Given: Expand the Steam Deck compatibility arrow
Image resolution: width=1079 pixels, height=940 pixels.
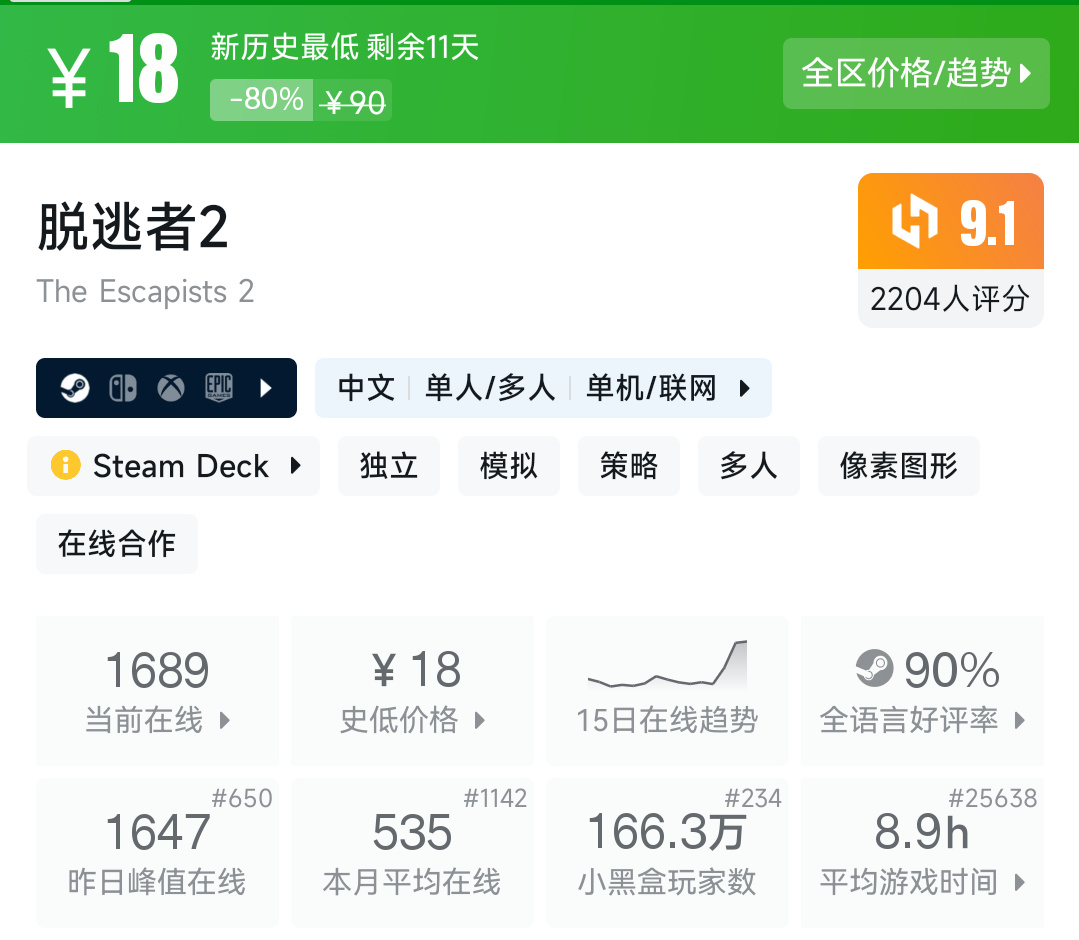Looking at the screenshot, I should coord(295,466).
